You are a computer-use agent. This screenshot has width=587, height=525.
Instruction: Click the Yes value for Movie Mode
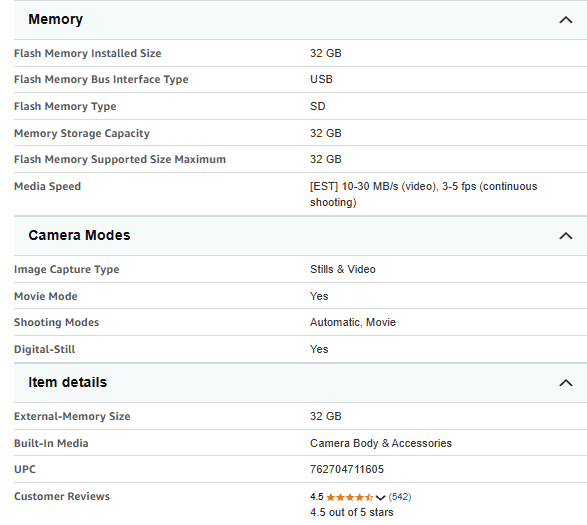coord(319,296)
